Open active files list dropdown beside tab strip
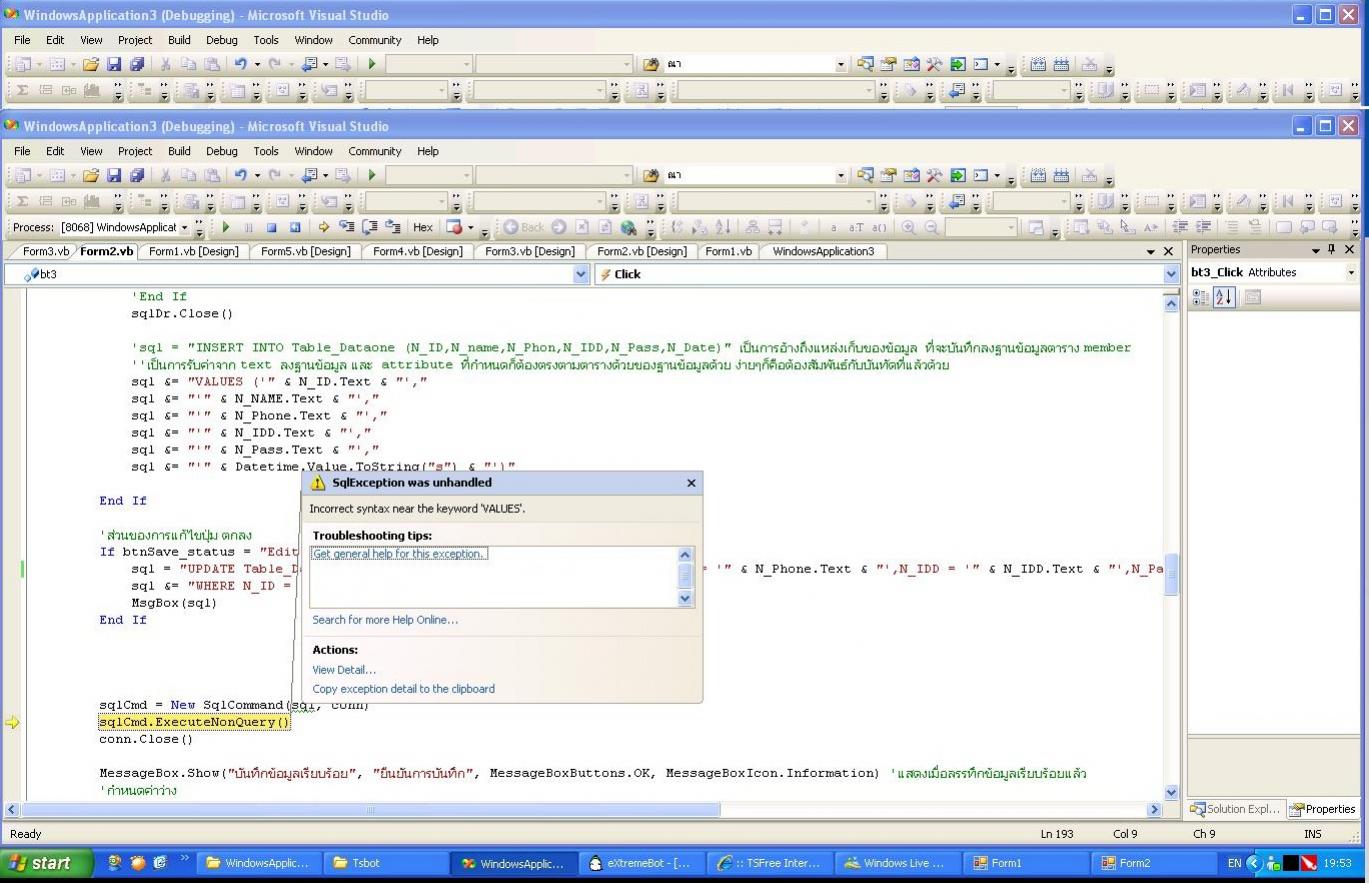1369x883 pixels. point(1151,251)
